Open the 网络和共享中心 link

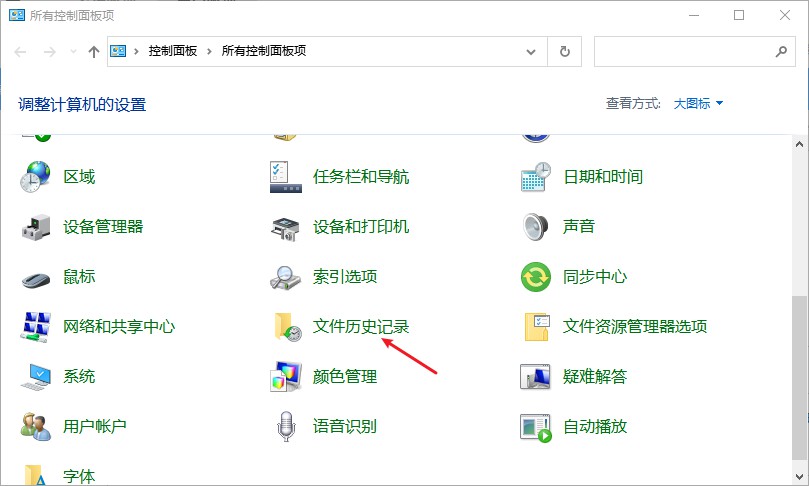[x=119, y=327]
